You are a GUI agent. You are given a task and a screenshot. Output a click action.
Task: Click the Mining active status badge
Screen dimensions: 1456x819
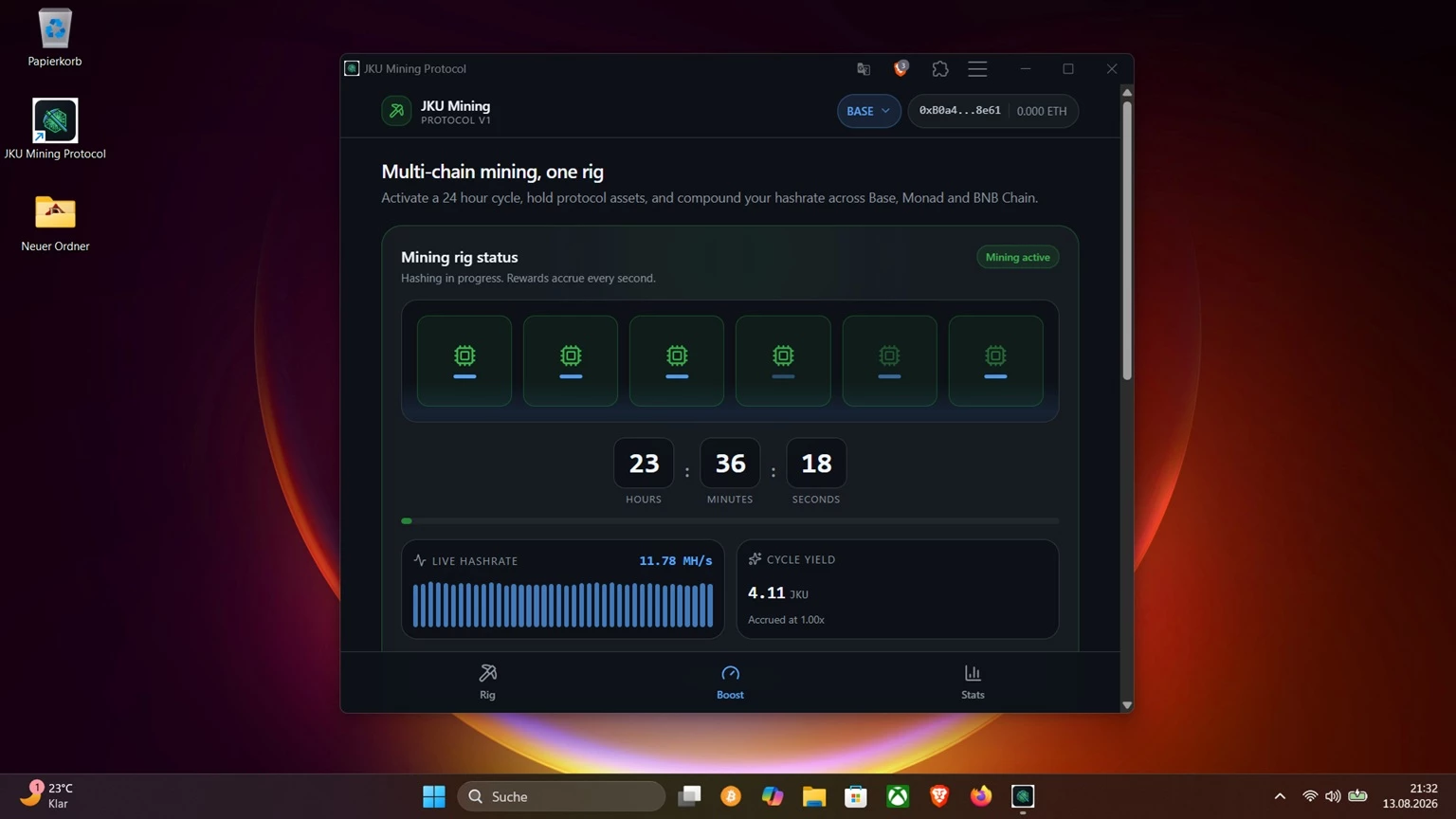pyautogui.click(x=1017, y=257)
